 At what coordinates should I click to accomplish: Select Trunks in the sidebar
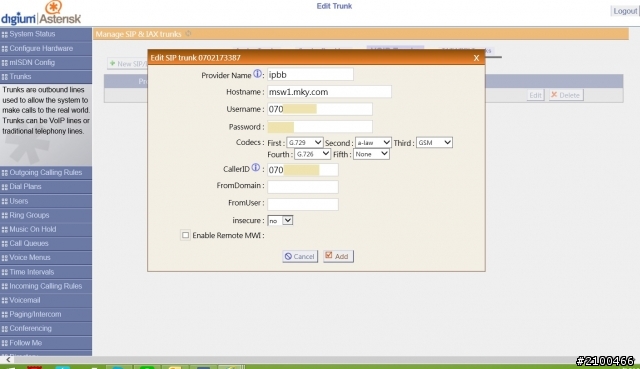[46, 76]
